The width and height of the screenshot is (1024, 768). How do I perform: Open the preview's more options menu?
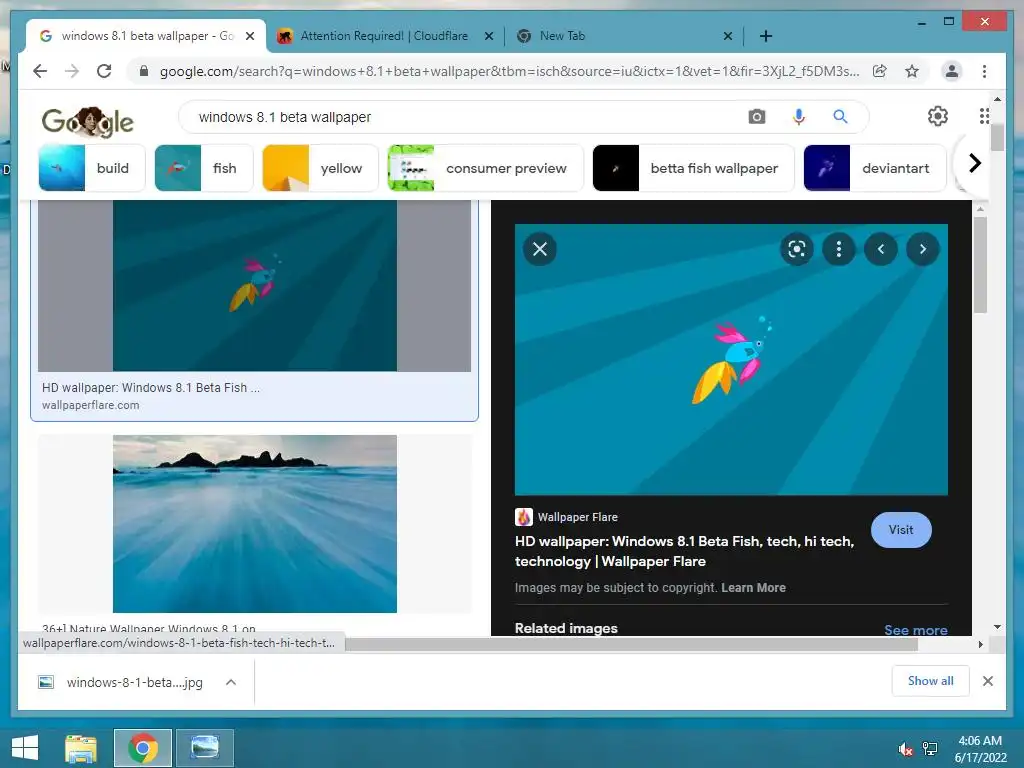click(839, 249)
